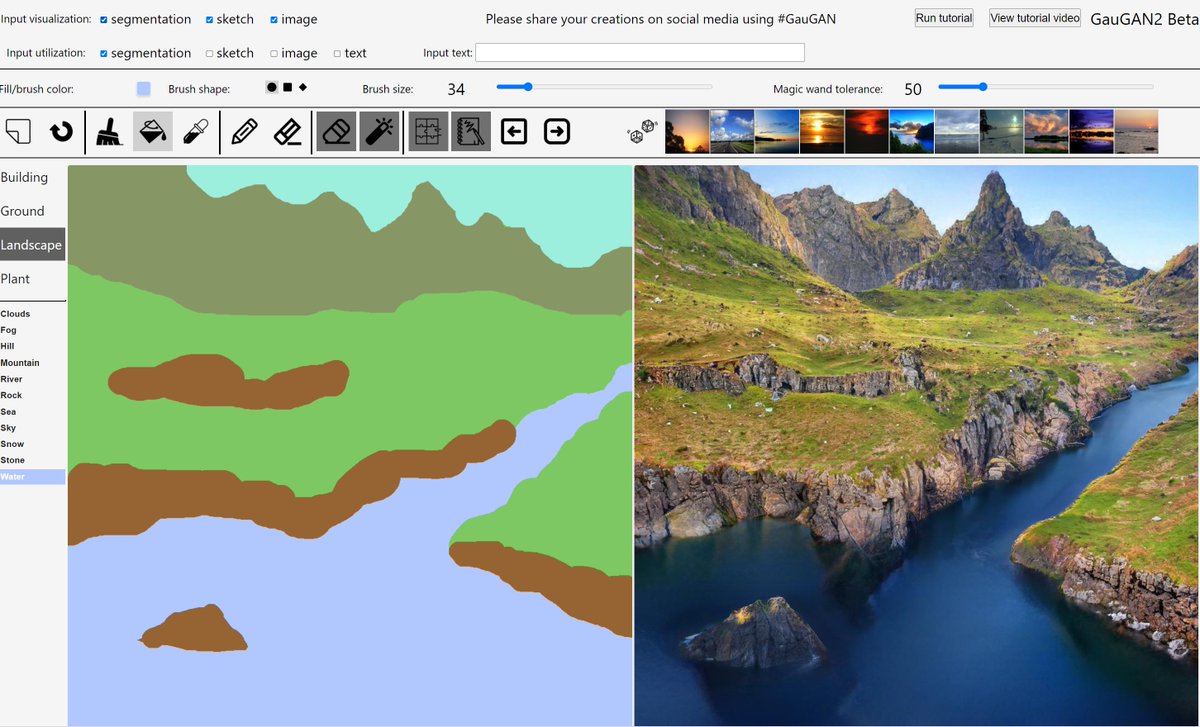Select the block eraser tool

point(337,131)
